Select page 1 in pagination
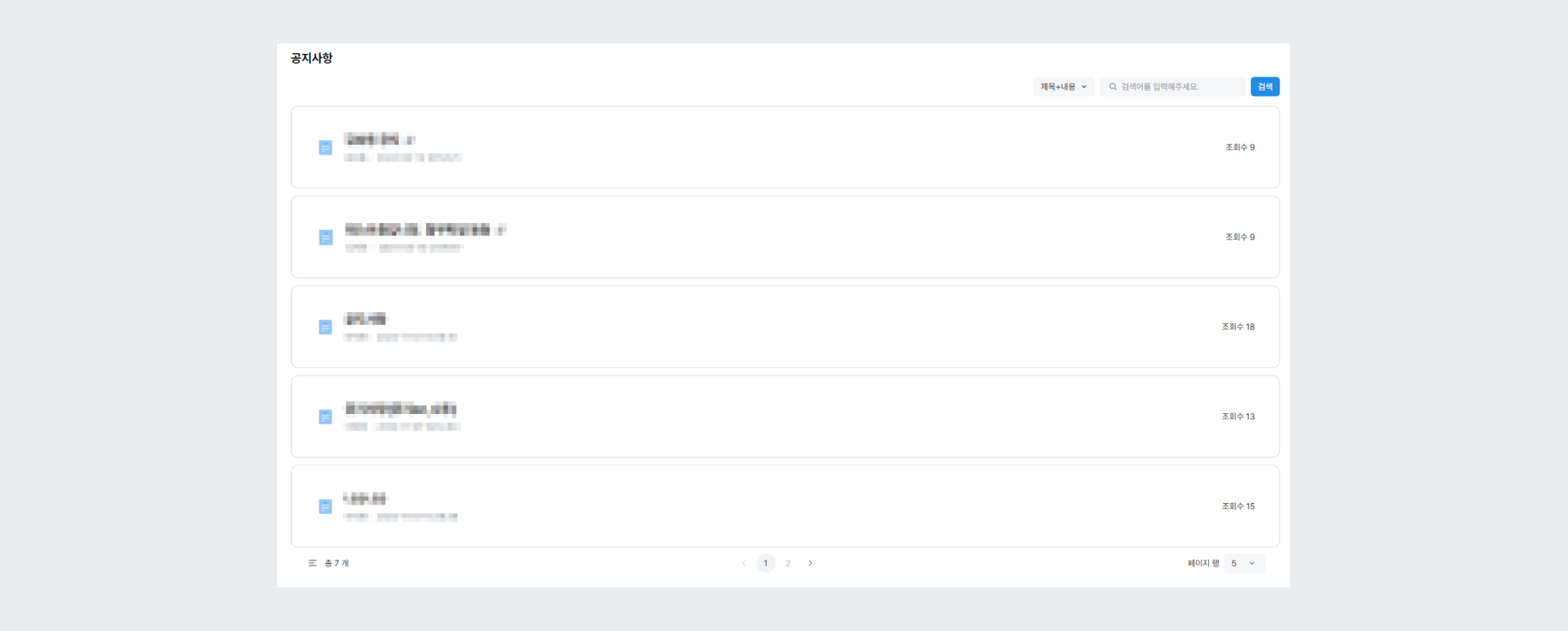The width and height of the screenshot is (1568, 631). pos(766,563)
